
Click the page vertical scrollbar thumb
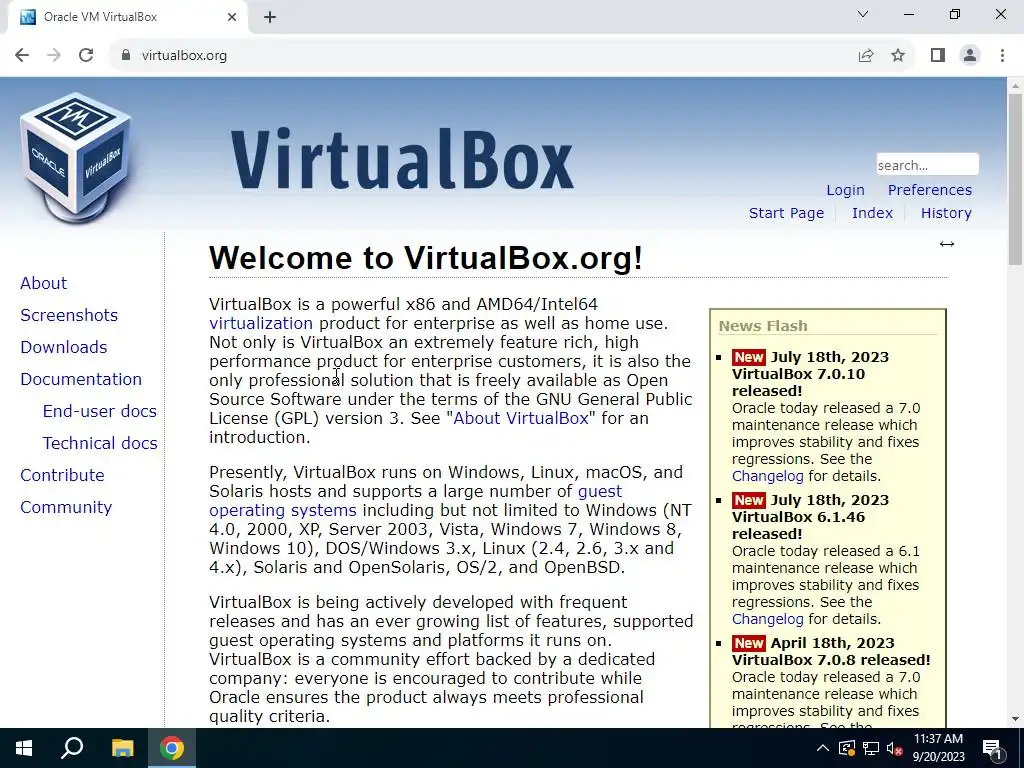tap(1015, 179)
